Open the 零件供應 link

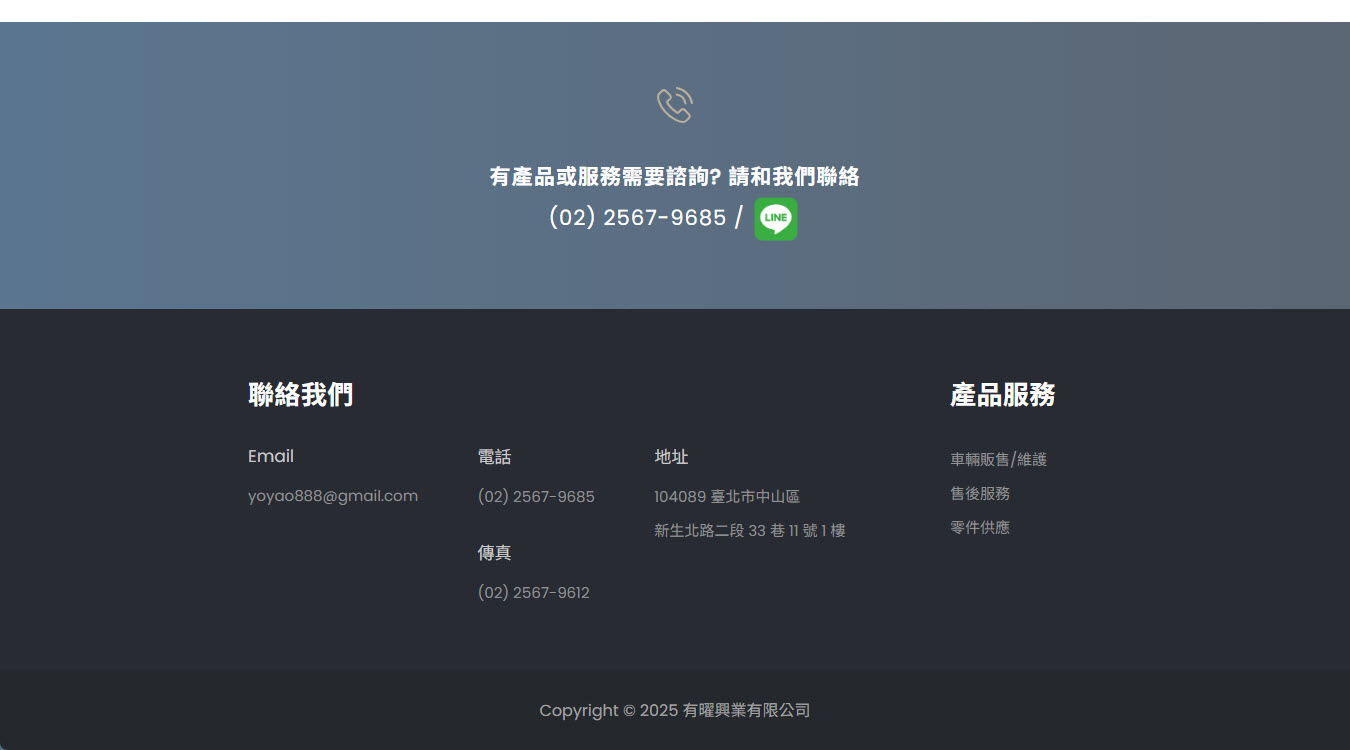click(x=979, y=528)
